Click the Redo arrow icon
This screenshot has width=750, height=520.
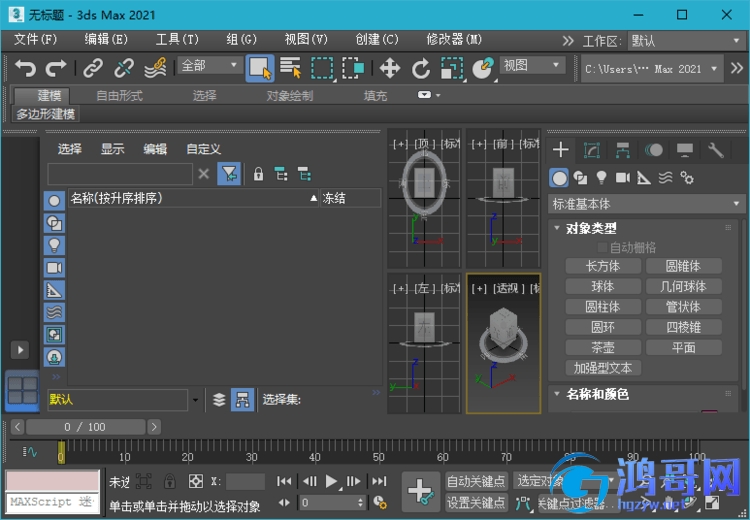point(56,68)
